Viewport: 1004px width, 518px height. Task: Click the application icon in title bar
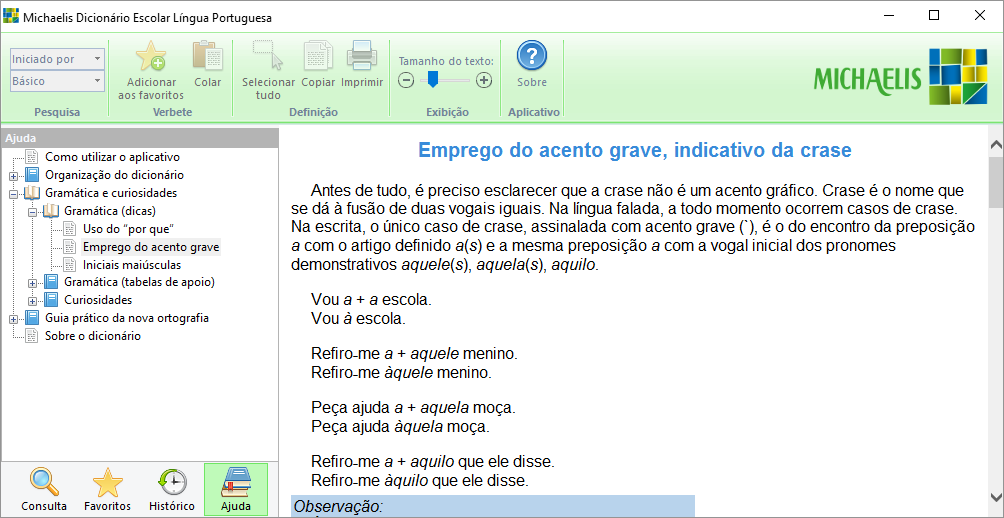coord(11,16)
